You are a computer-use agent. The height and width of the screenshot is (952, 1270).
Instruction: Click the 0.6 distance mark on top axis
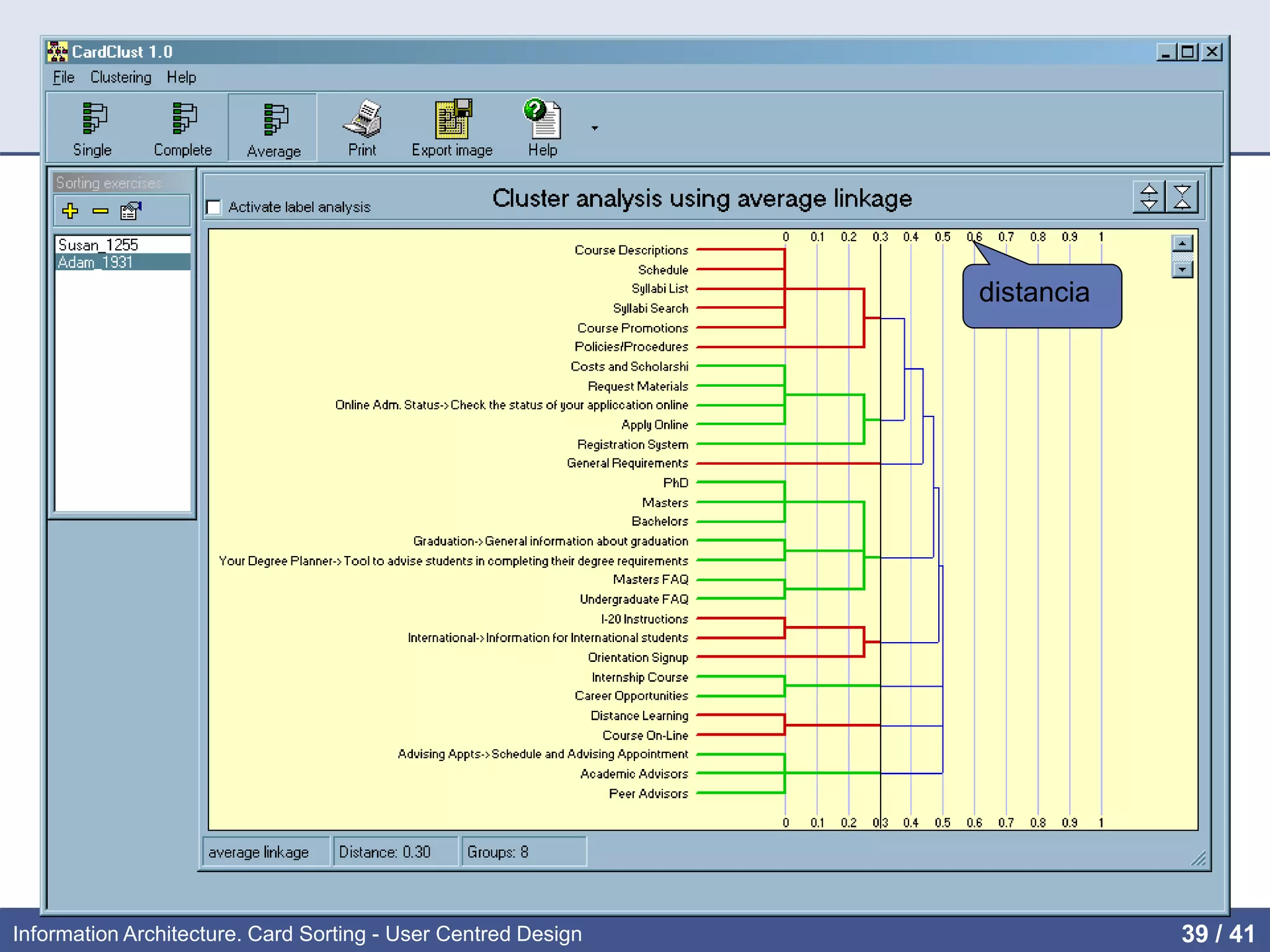point(974,237)
